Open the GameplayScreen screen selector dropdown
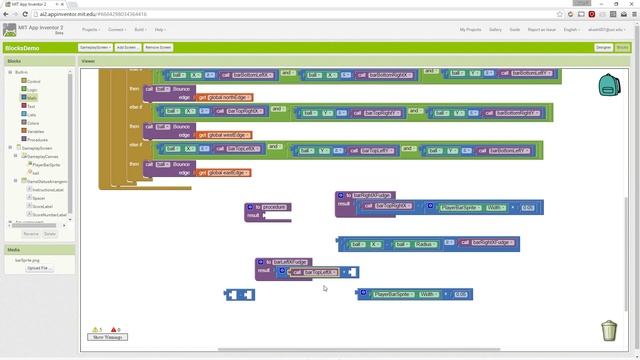Image resolution: width=640 pixels, height=360 pixels. coord(95,47)
